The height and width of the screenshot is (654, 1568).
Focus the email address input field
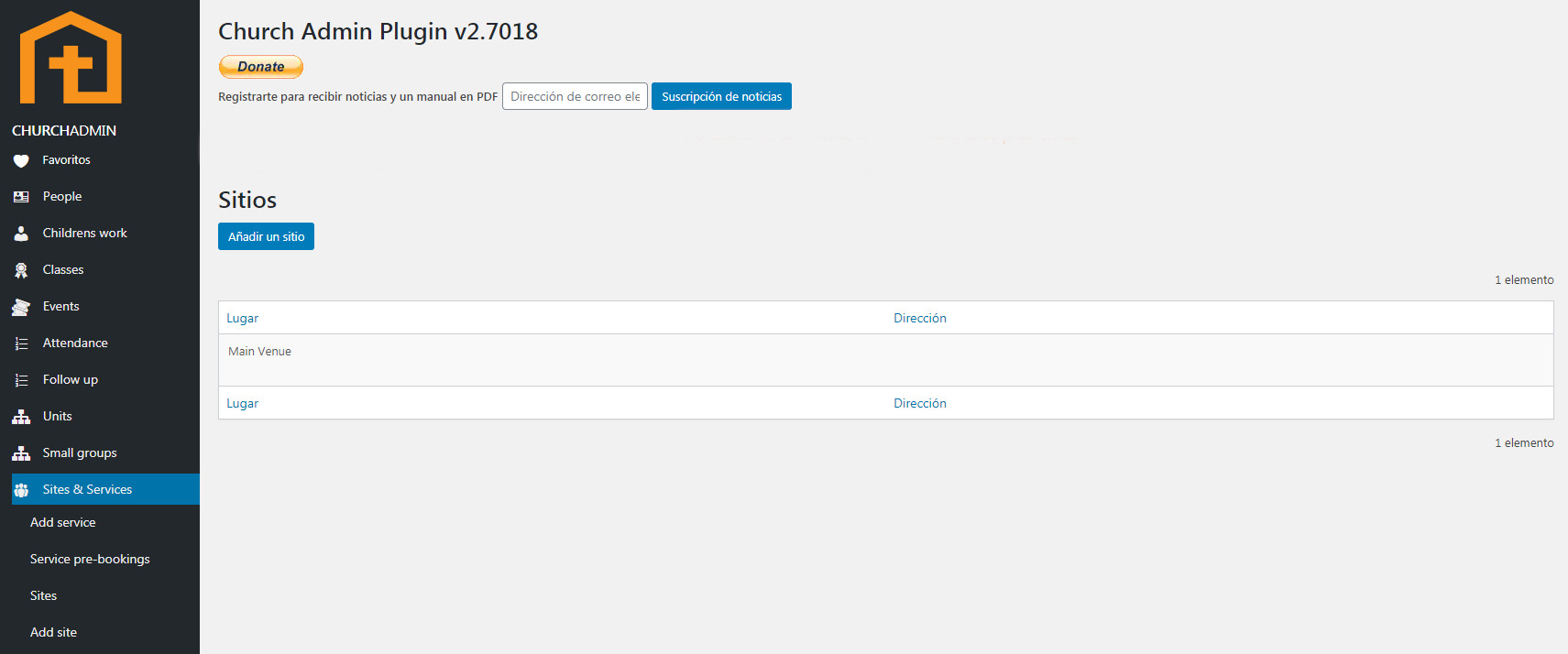(x=575, y=96)
